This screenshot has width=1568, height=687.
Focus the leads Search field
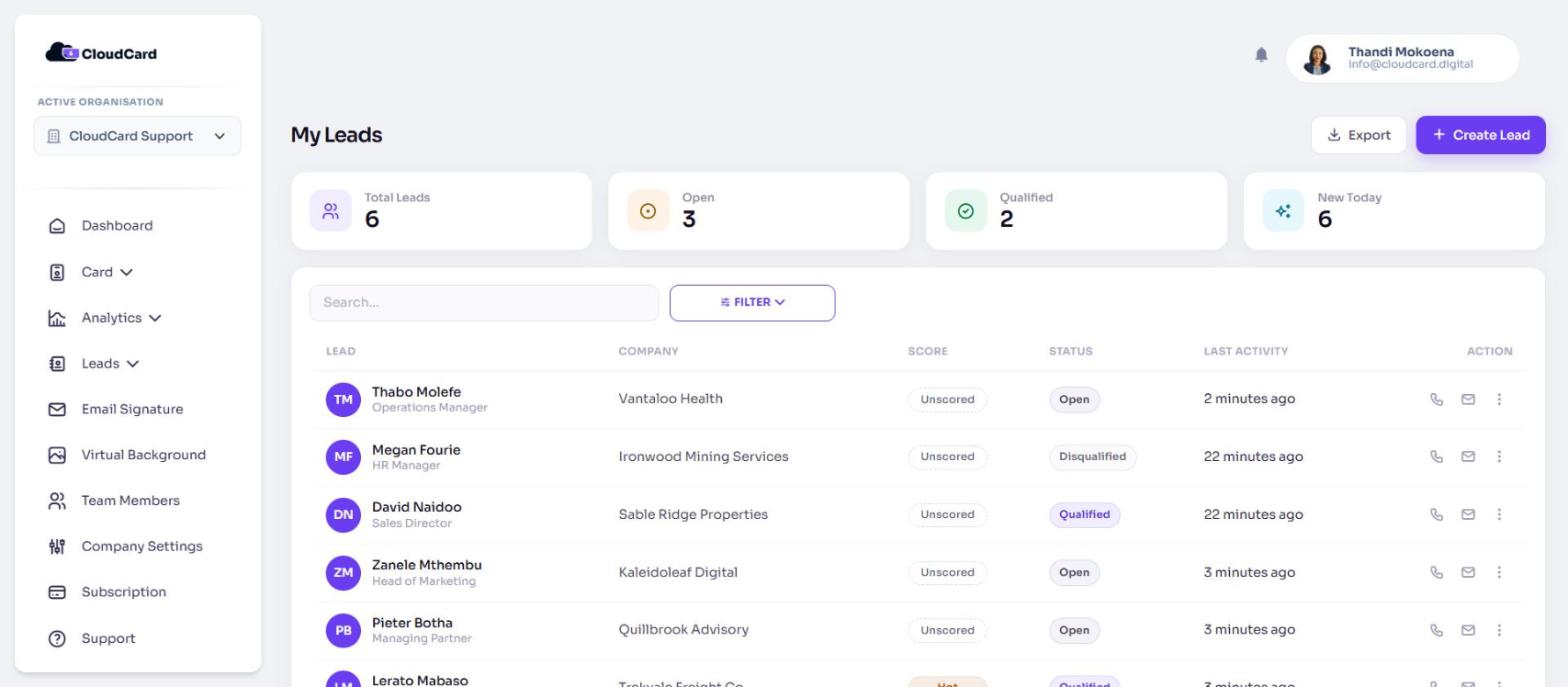(x=484, y=303)
